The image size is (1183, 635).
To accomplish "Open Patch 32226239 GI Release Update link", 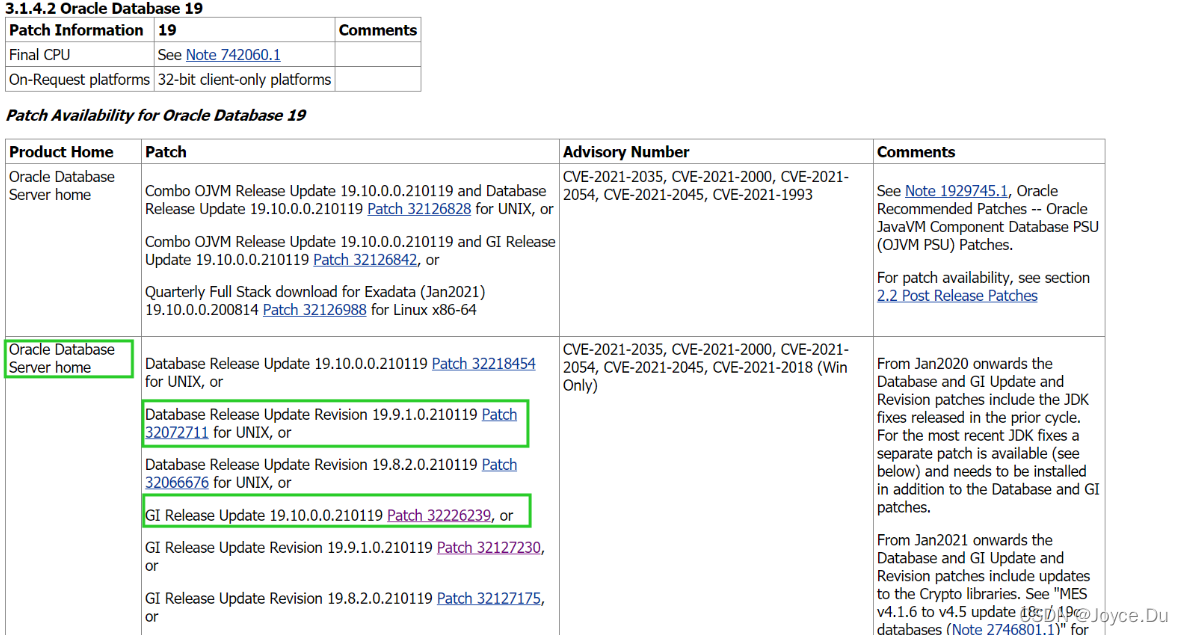I will click(x=439, y=515).
